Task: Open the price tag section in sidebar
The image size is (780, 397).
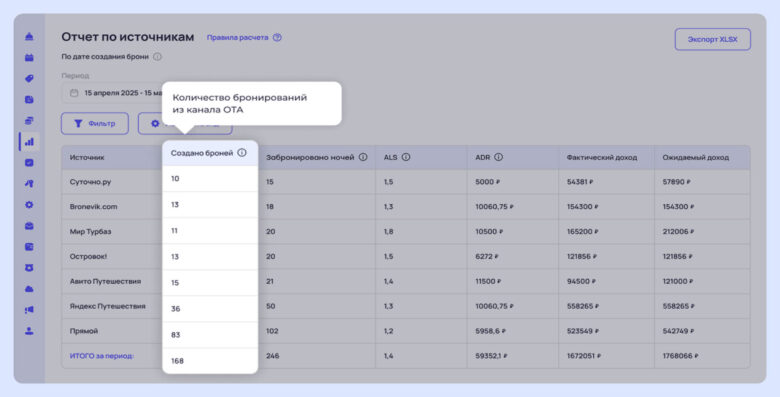Action: click(x=29, y=79)
